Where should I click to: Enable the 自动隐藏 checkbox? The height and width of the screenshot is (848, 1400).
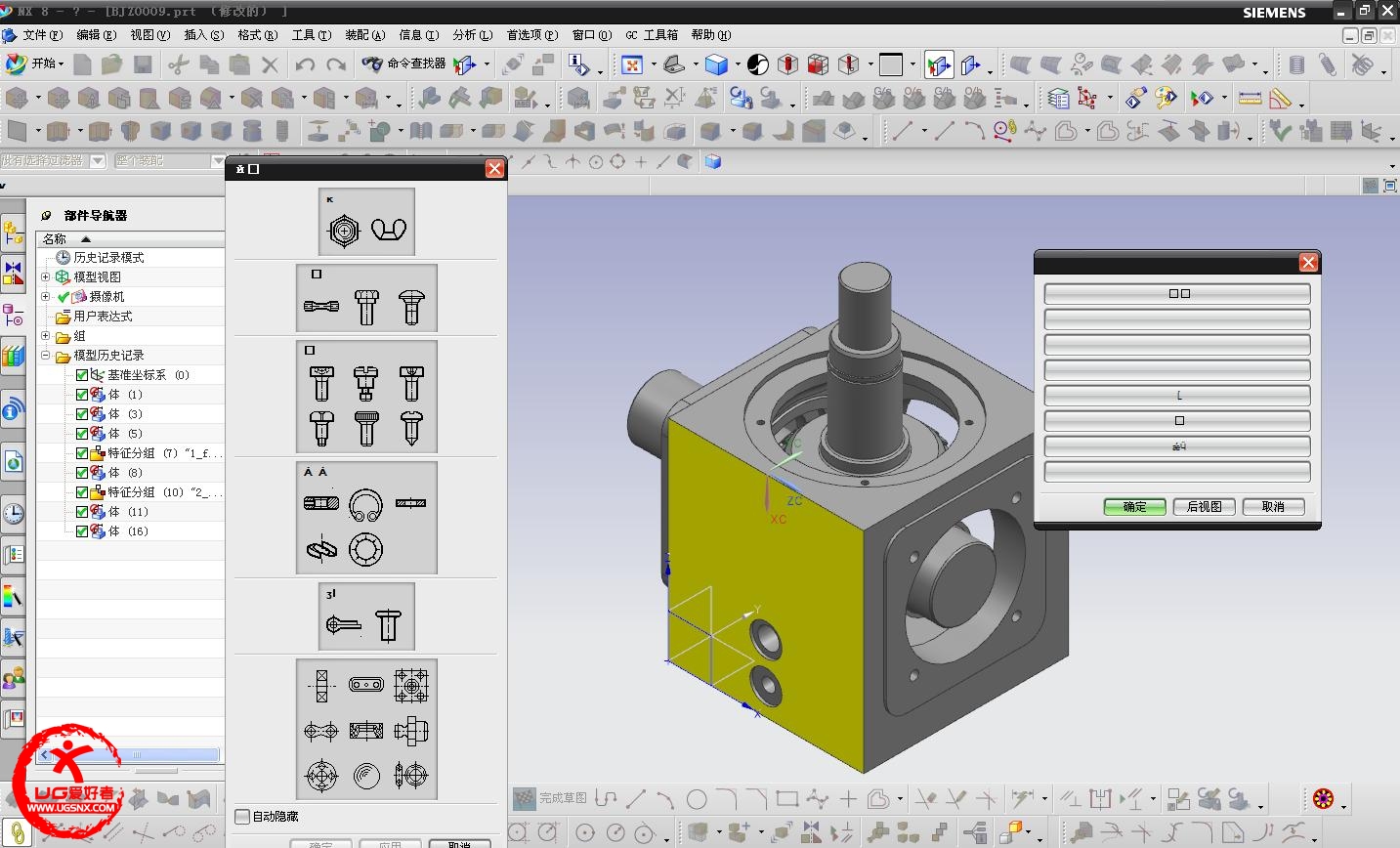point(242,816)
